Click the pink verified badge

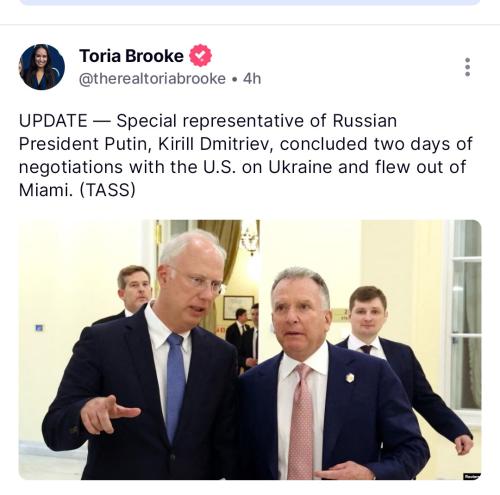[x=200, y=56]
